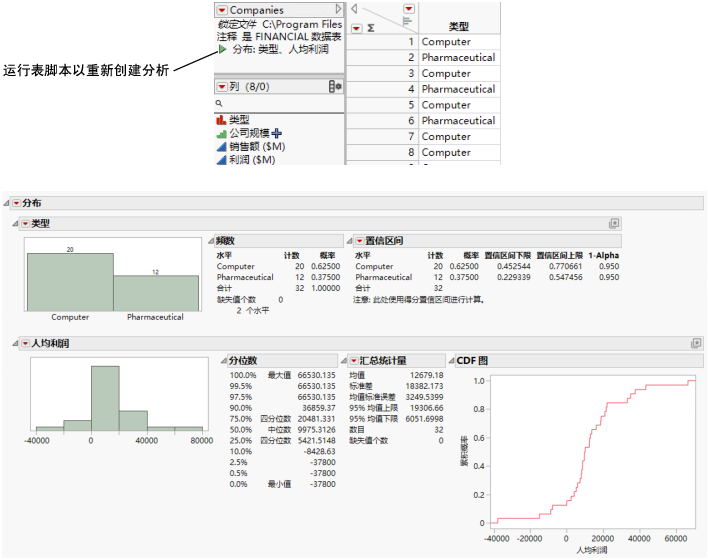The width and height of the screenshot is (708, 560).
Task: Open the 汇总统计量 red triangle menu
Action: coord(354,360)
